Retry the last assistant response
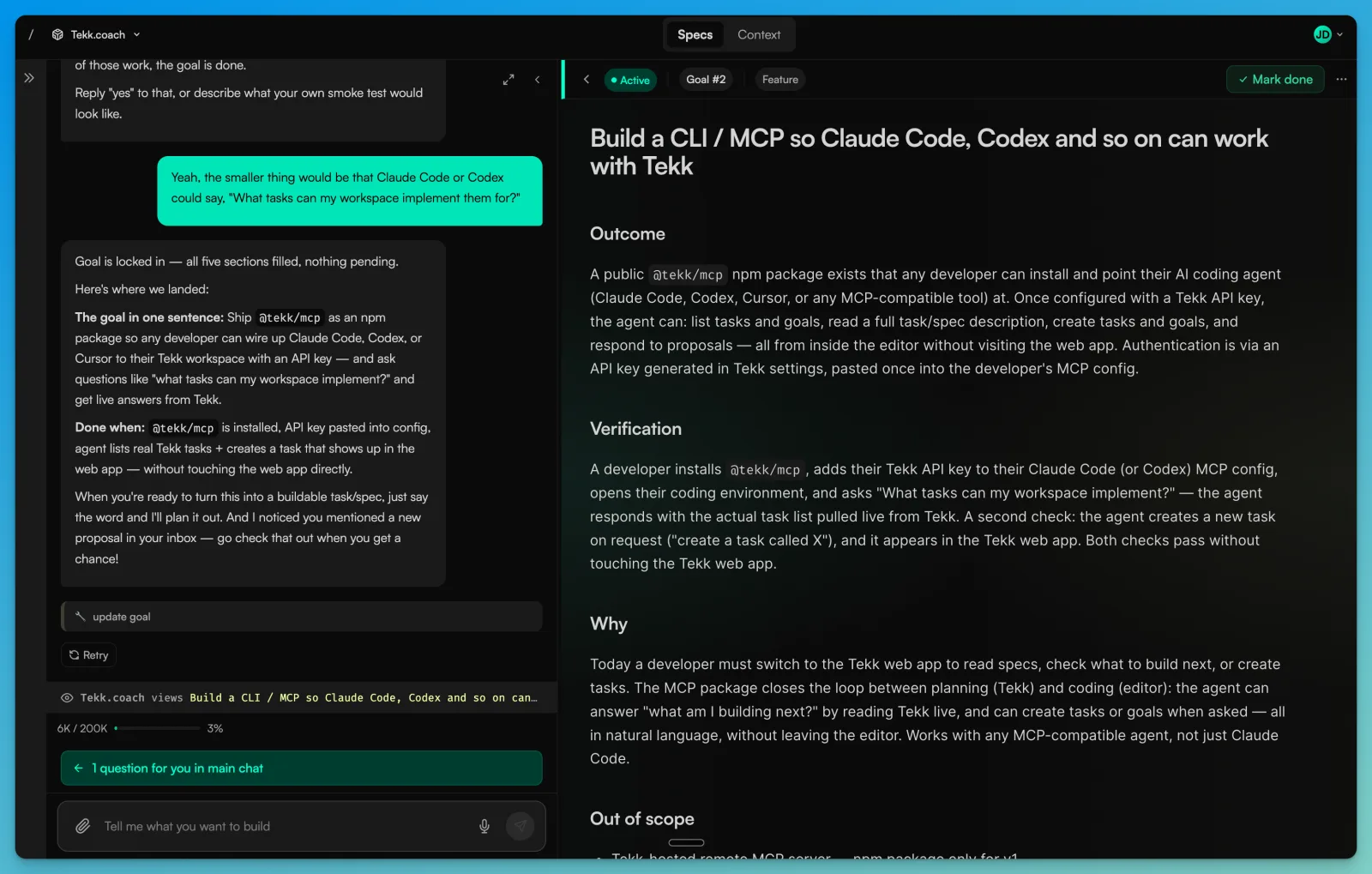1372x874 pixels. [x=89, y=655]
